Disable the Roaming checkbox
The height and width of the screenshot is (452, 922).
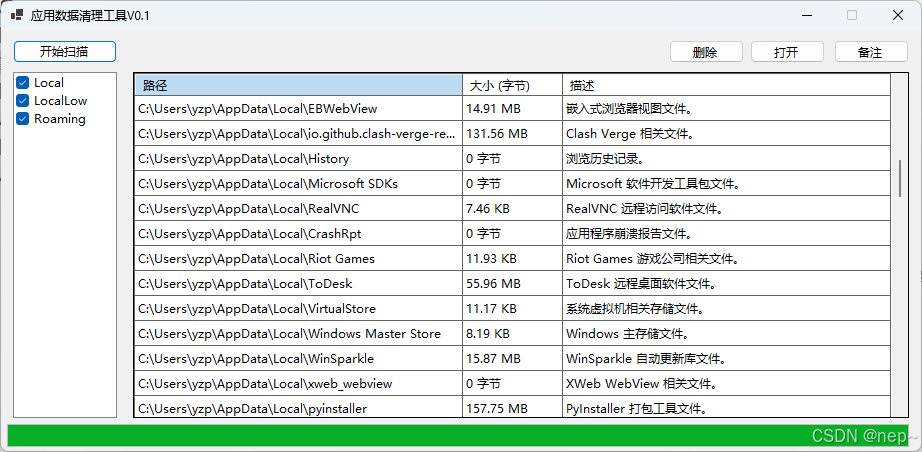tap(22, 119)
